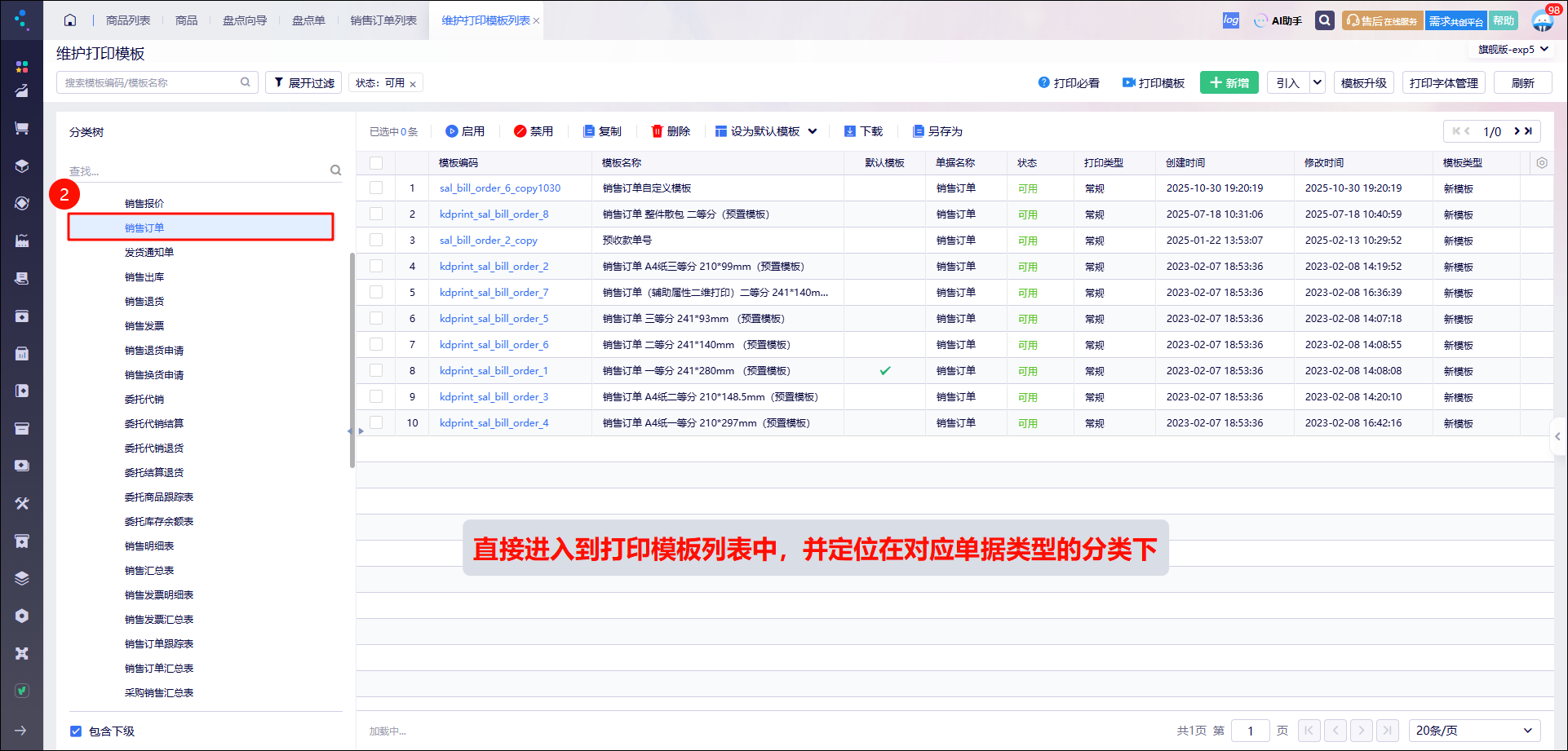Image resolution: width=1568 pixels, height=751 pixels.
Task: Open the 引入 dropdown arrow
Action: (1317, 82)
